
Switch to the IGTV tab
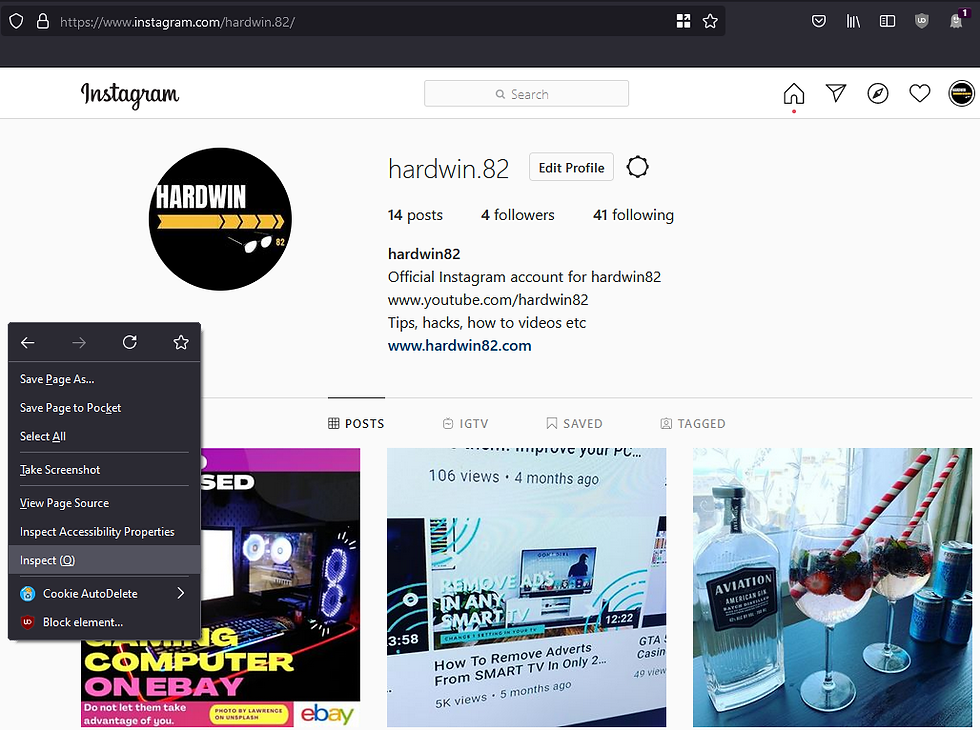(x=466, y=423)
